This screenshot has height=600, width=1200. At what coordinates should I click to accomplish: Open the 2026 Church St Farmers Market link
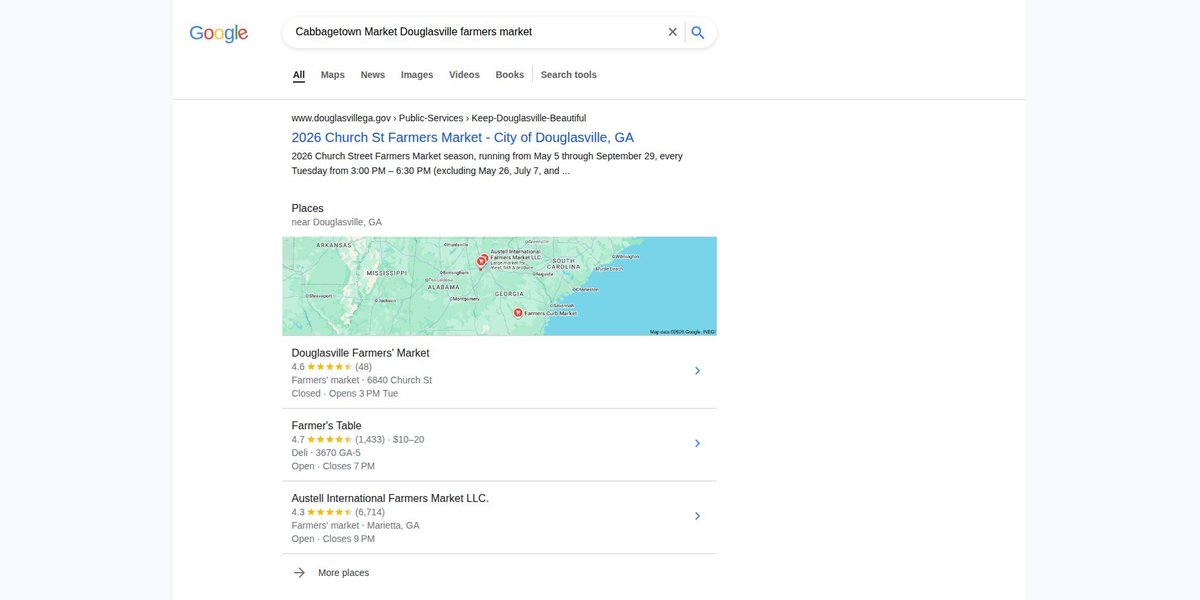463,138
